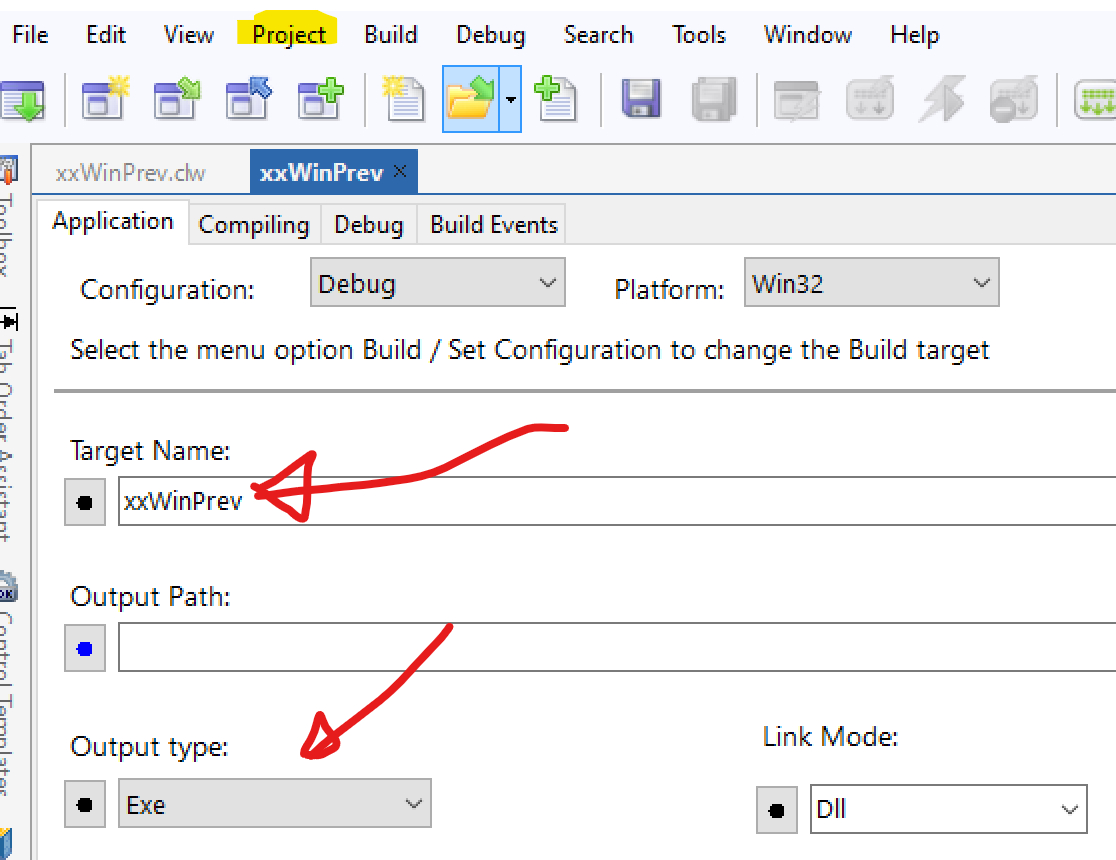Open the xxWinPrev.clw document tab
Image resolution: width=1116 pixels, height=860 pixels.
pyautogui.click(x=131, y=173)
